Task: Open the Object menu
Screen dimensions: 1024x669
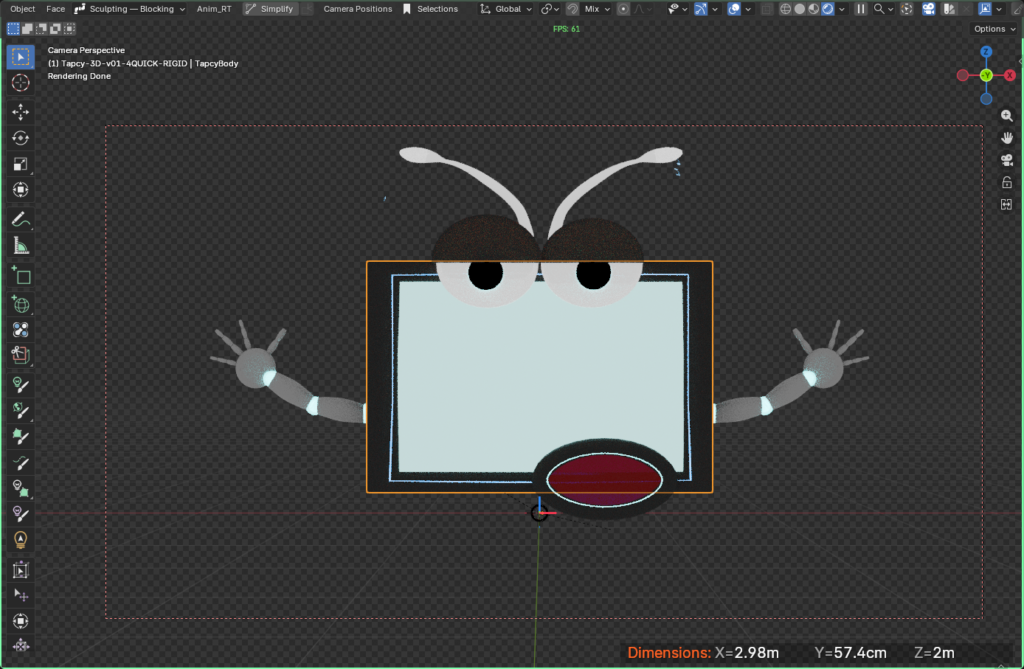Action: pyautogui.click(x=22, y=8)
